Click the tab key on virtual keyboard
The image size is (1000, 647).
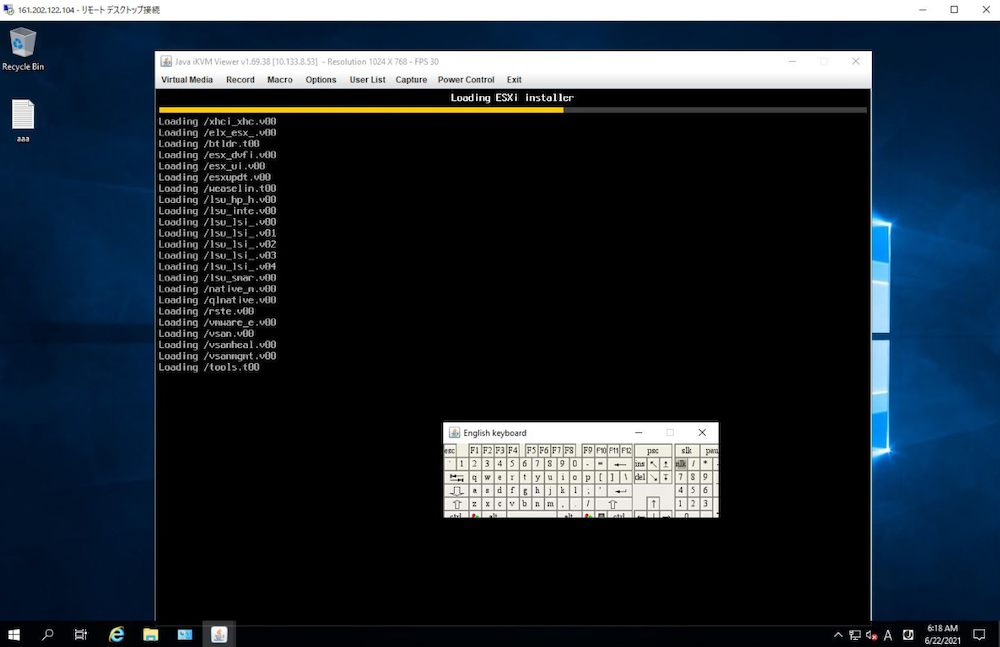(457, 477)
